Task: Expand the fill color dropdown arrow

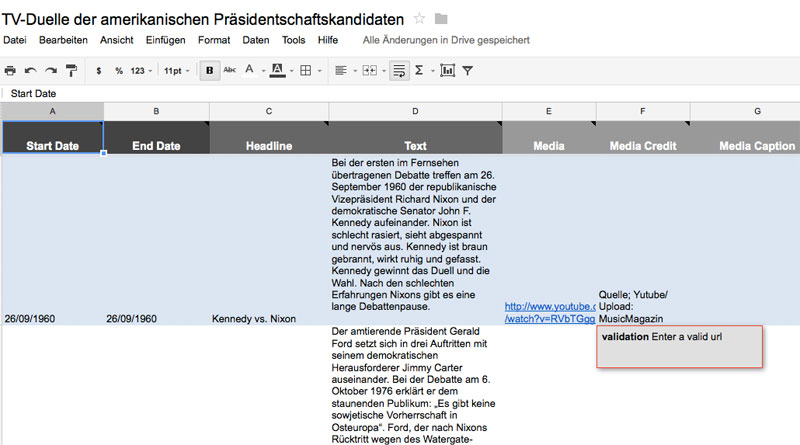Action: pyautogui.click(x=291, y=71)
